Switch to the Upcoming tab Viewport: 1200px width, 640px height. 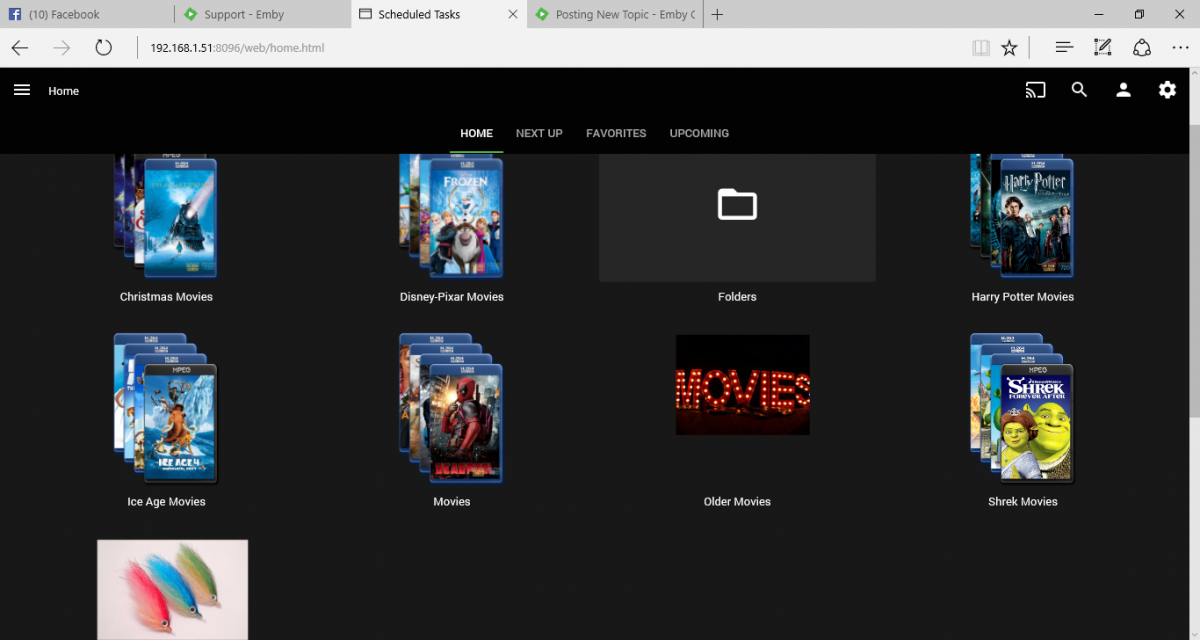pyautogui.click(x=699, y=133)
